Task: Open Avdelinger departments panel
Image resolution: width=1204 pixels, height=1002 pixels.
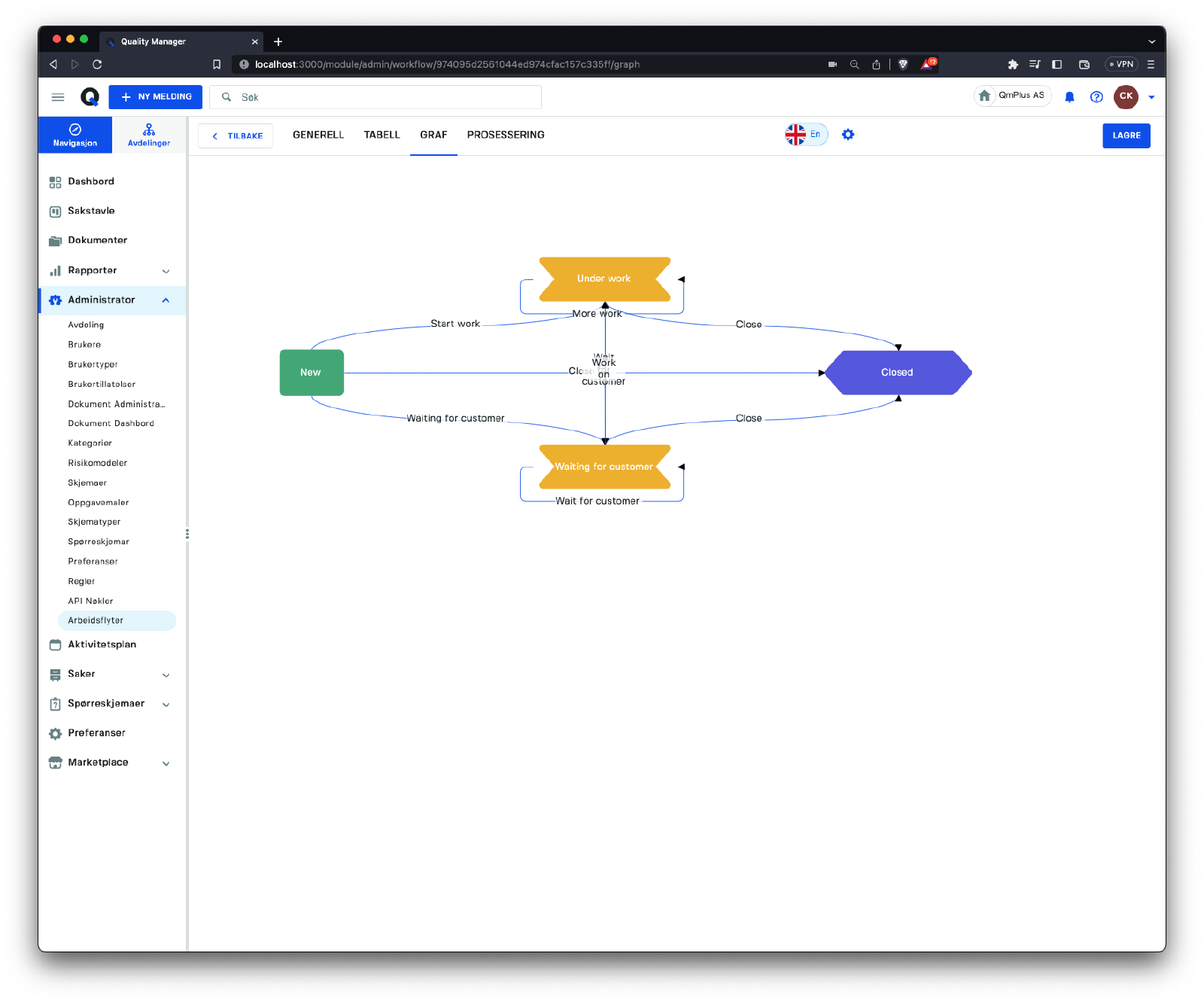Action: click(149, 135)
